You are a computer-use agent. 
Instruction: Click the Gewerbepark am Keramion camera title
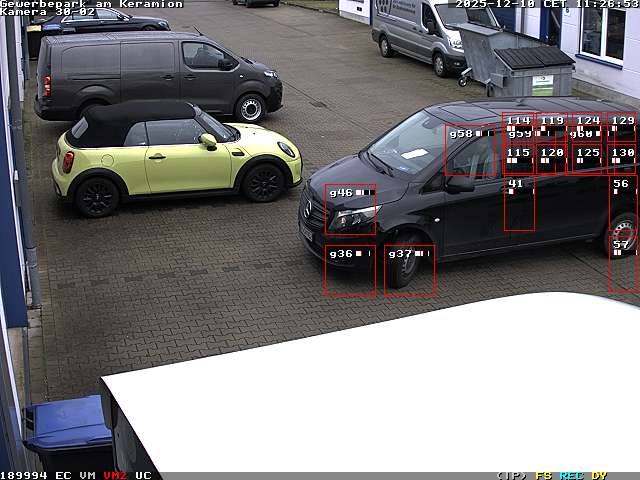[91, 4]
